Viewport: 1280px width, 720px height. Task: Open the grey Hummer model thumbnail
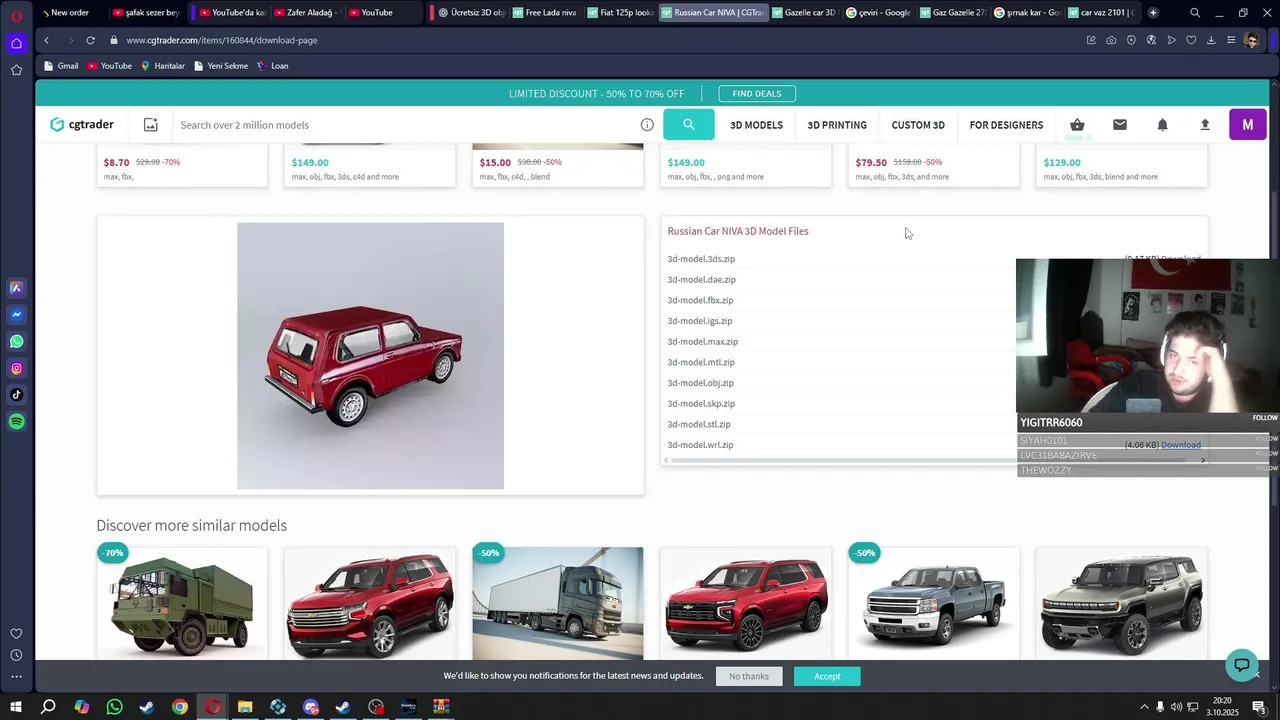[1122, 603]
